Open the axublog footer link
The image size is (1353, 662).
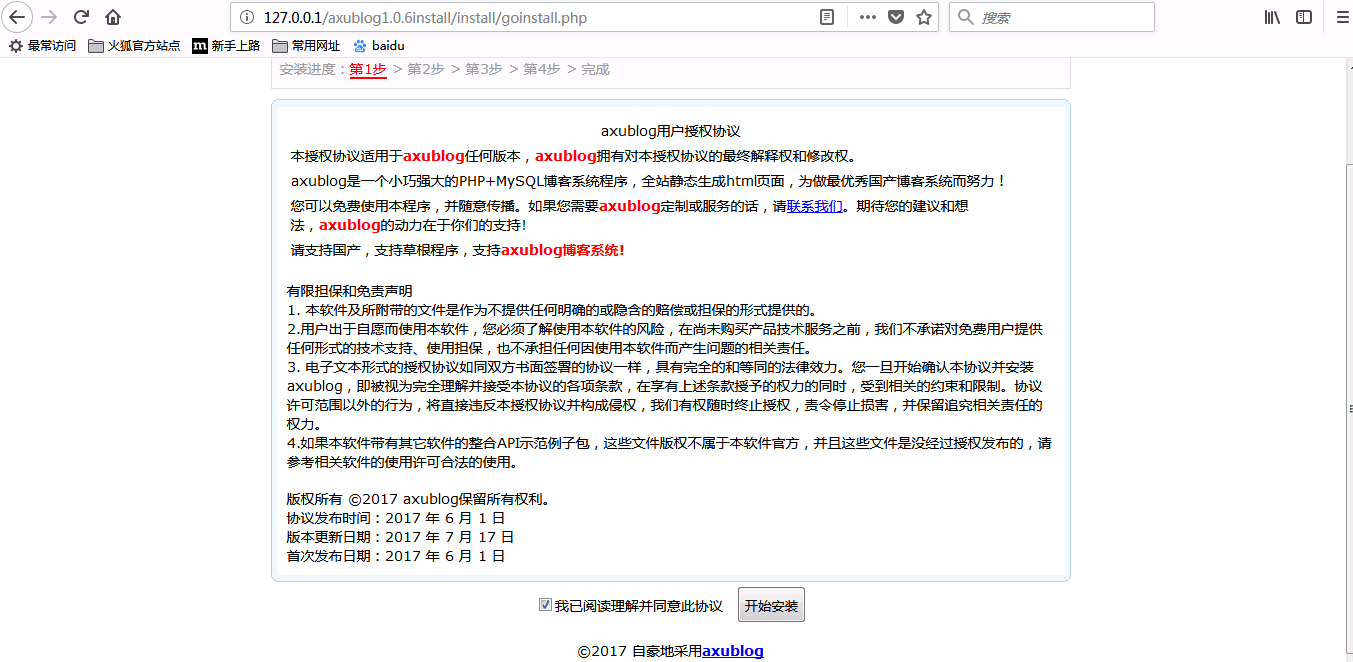coord(733,651)
